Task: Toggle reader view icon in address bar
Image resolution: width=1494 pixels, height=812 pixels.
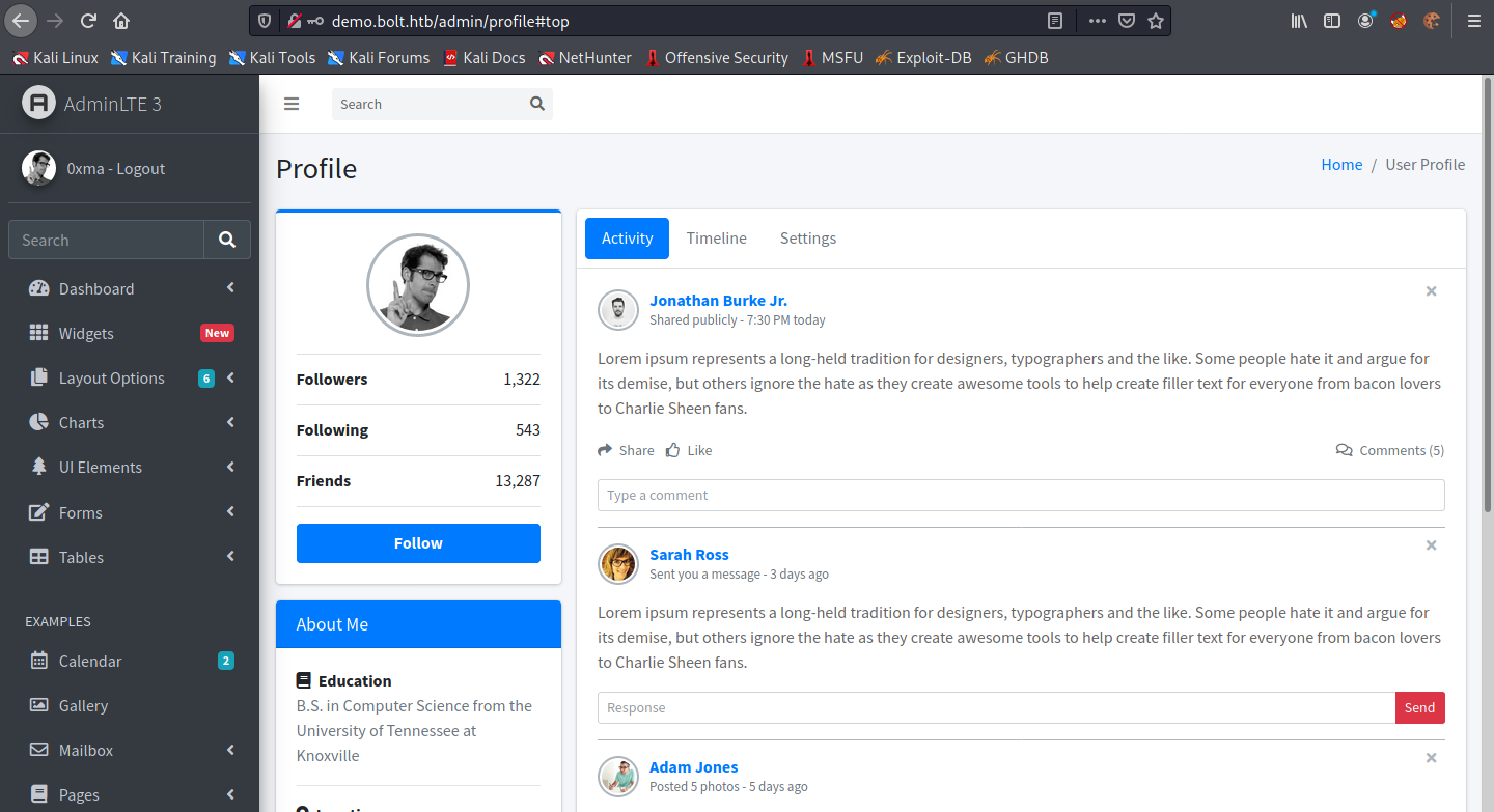Action: [x=1055, y=21]
